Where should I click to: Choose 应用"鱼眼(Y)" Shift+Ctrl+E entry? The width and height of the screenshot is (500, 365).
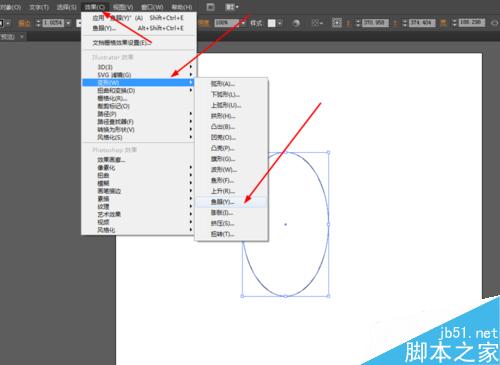[x=138, y=18]
